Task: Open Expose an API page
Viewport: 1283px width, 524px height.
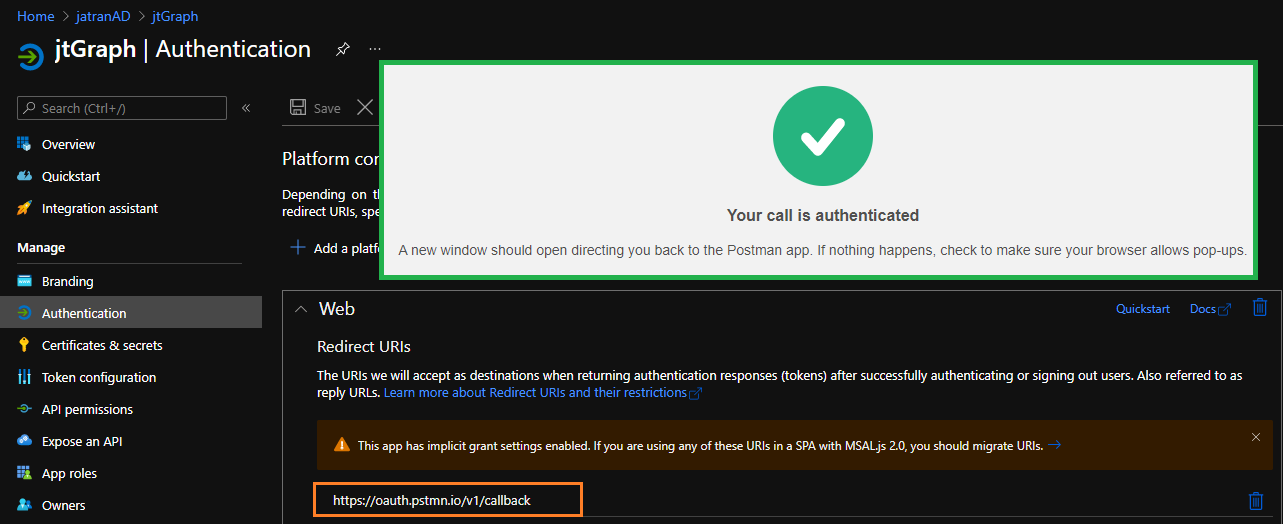Action: click(82, 441)
